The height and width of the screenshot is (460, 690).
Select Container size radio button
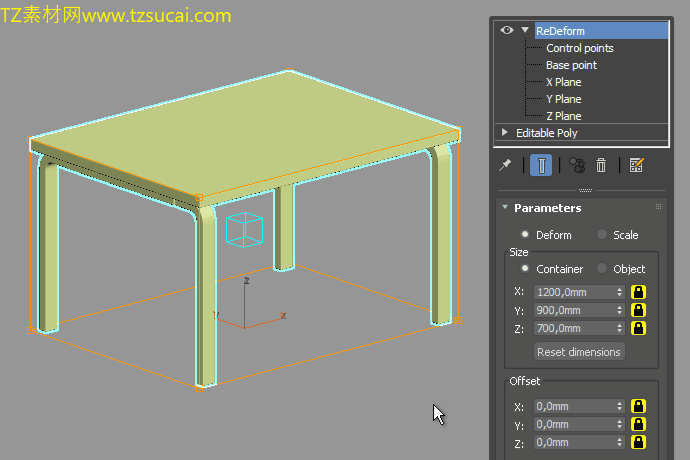525,268
